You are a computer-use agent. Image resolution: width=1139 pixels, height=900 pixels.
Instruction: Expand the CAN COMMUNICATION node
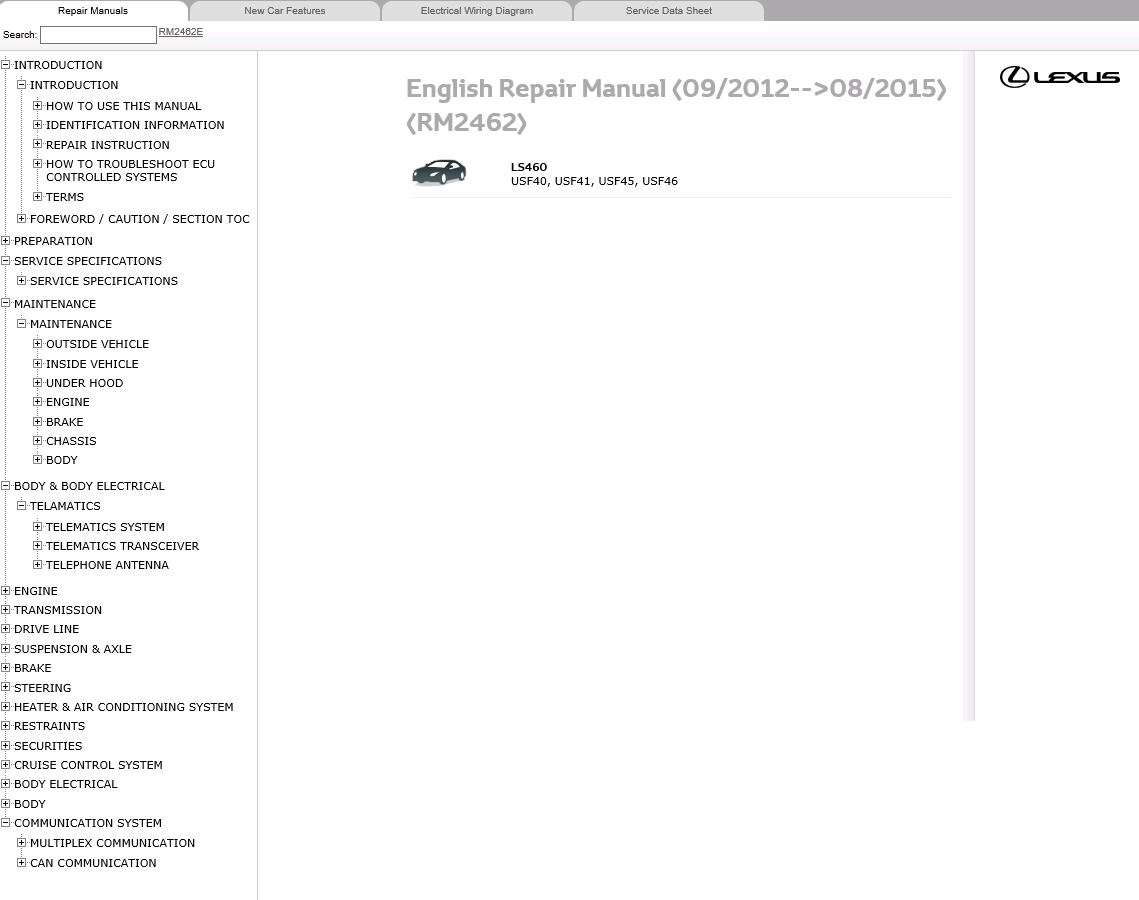22,863
